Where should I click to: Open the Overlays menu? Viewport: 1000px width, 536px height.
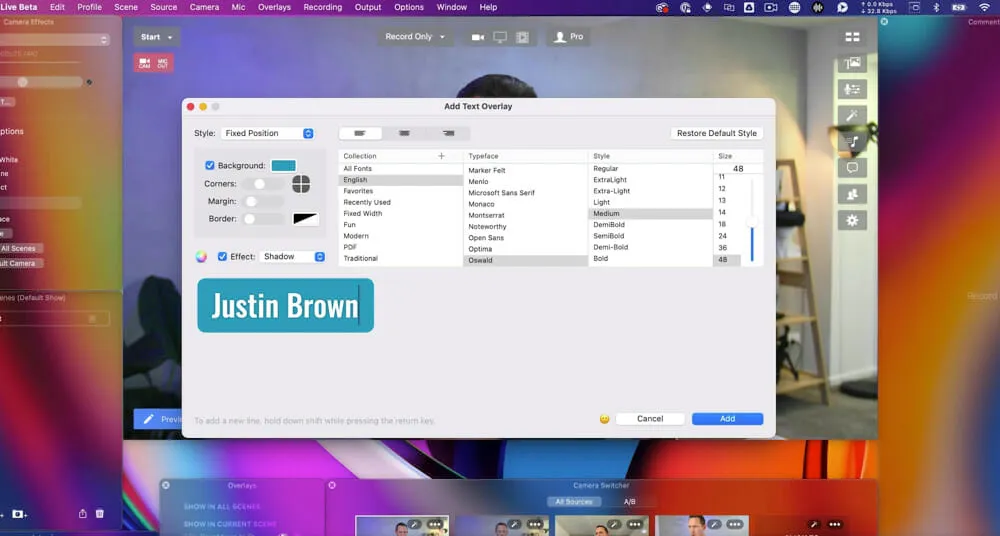(274, 7)
